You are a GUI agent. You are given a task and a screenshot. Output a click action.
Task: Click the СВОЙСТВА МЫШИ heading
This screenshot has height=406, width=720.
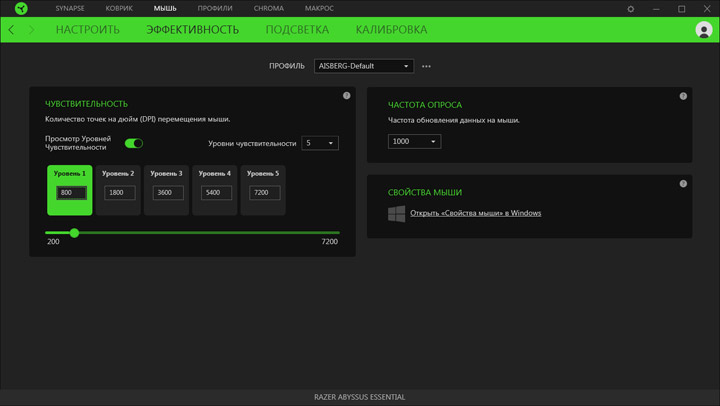tap(425, 192)
